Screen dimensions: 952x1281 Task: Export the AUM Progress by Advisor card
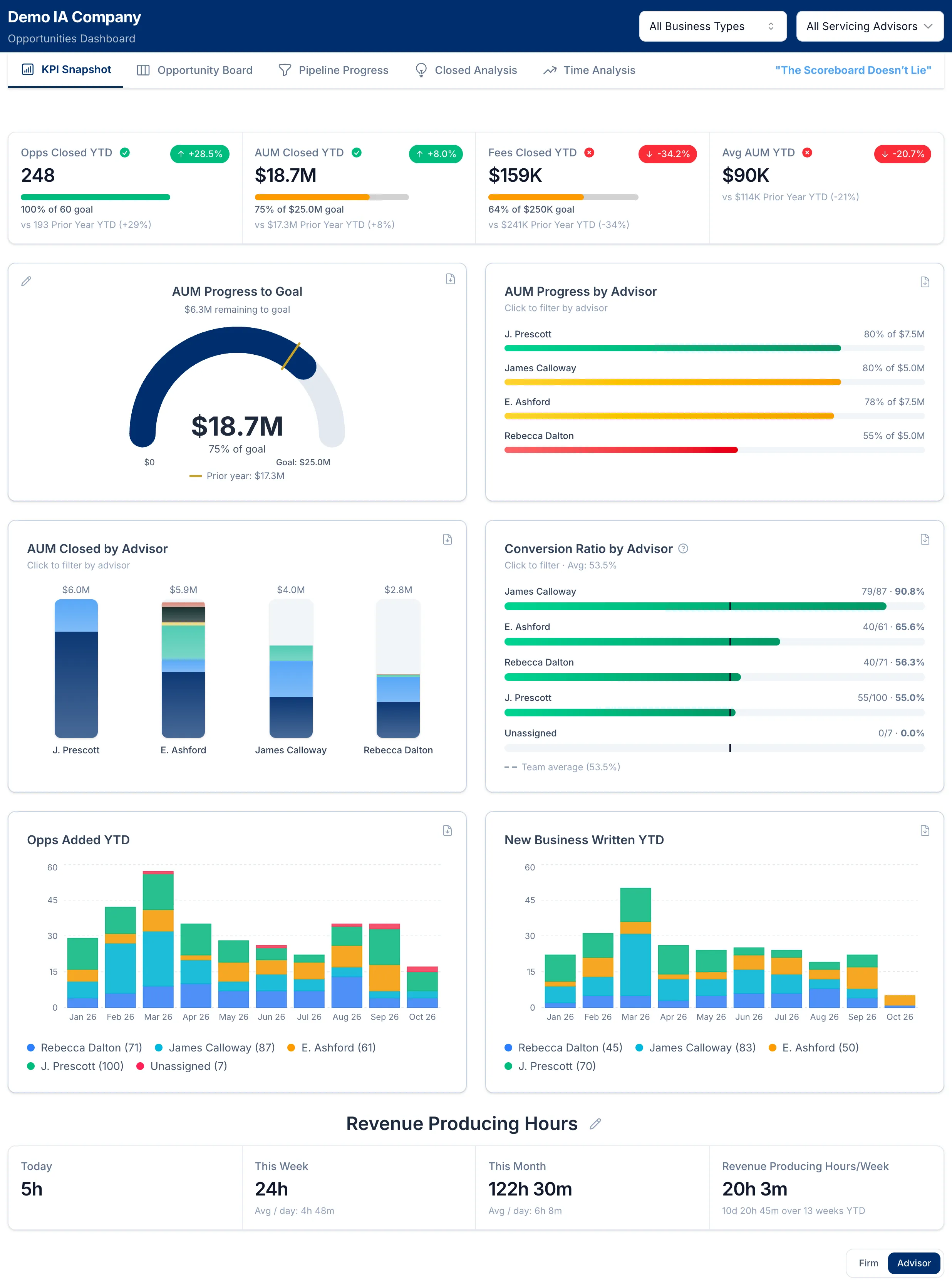(924, 282)
